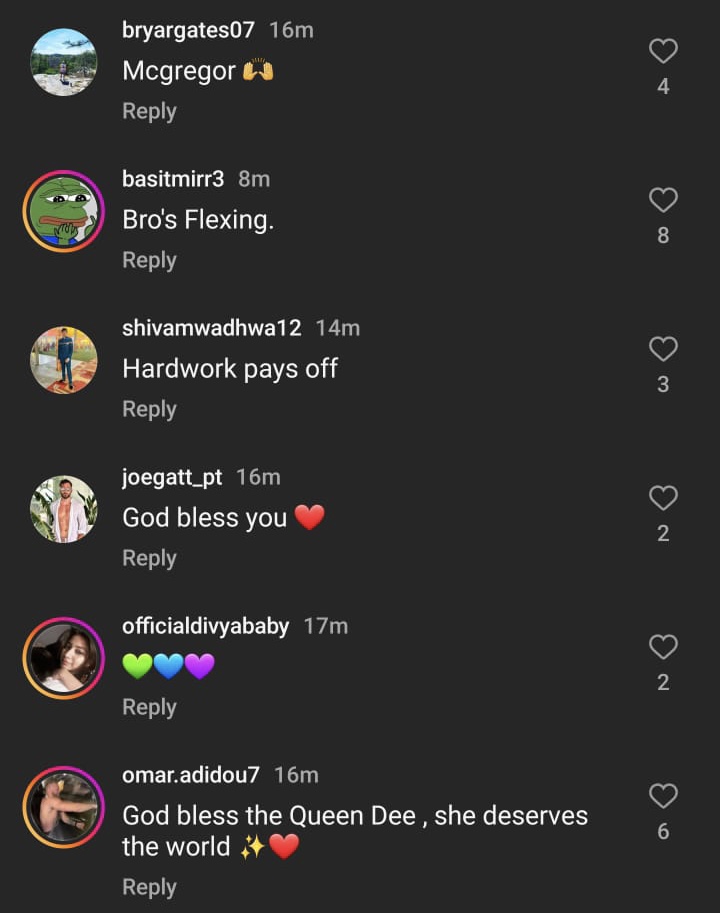The width and height of the screenshot is (720, 913).
Task: View basitmirr3's story from frog avatar
Action: tap(64, 211)
